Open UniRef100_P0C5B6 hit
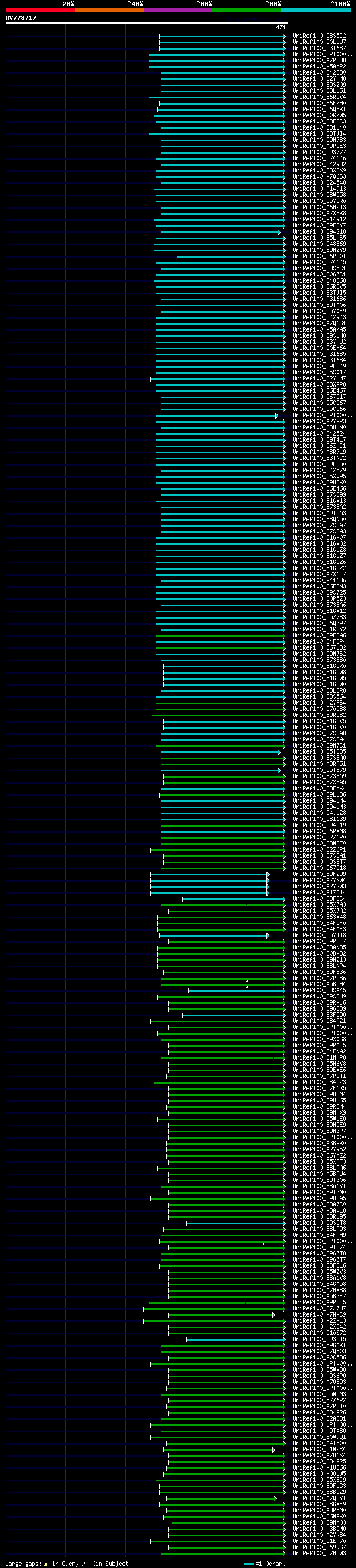The image size is (356, 1568). (x=319, y=1357)
